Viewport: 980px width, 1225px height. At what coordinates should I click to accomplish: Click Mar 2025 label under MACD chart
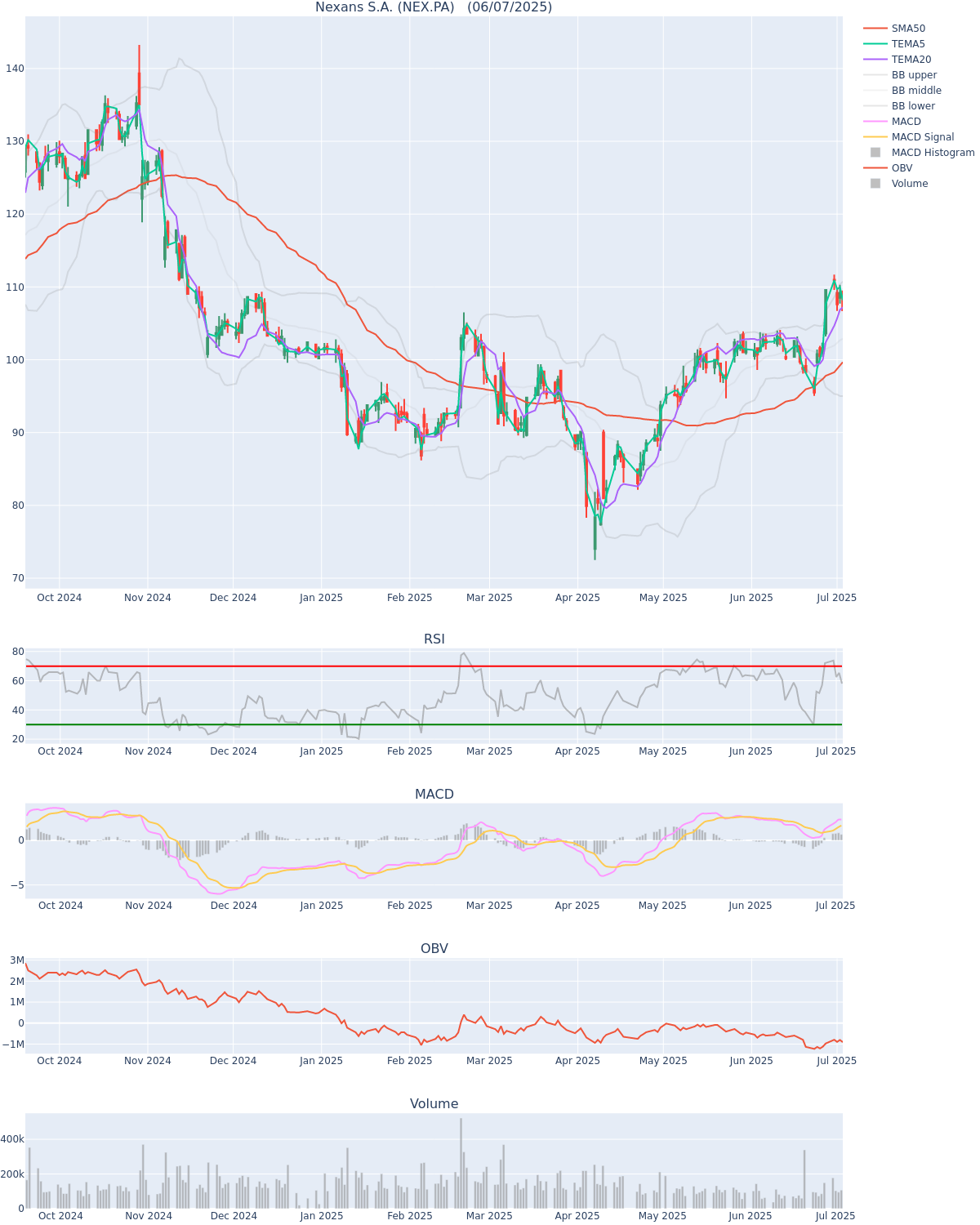[489, 906]
